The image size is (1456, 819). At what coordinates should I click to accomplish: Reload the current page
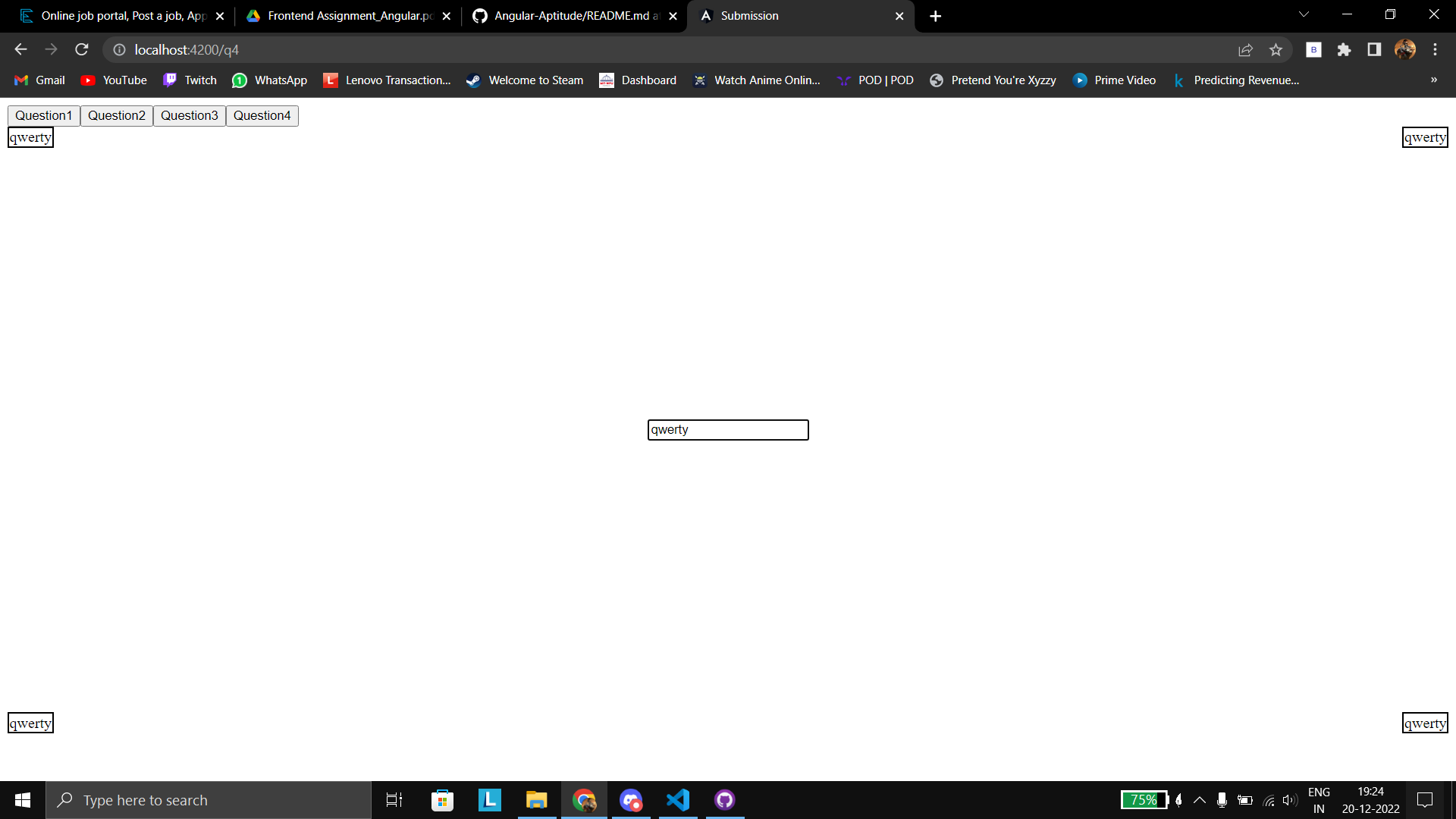point(81,49)
